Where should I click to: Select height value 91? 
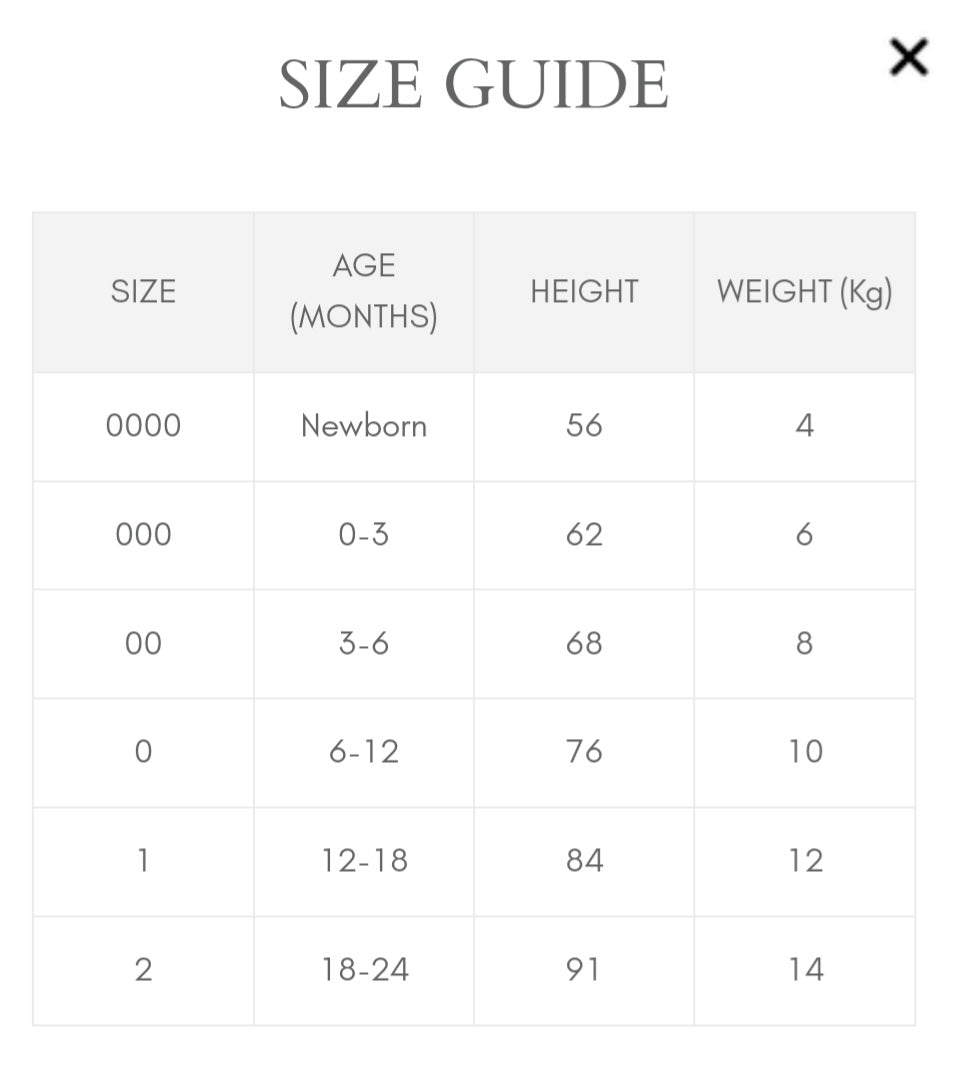coord(584,970)
